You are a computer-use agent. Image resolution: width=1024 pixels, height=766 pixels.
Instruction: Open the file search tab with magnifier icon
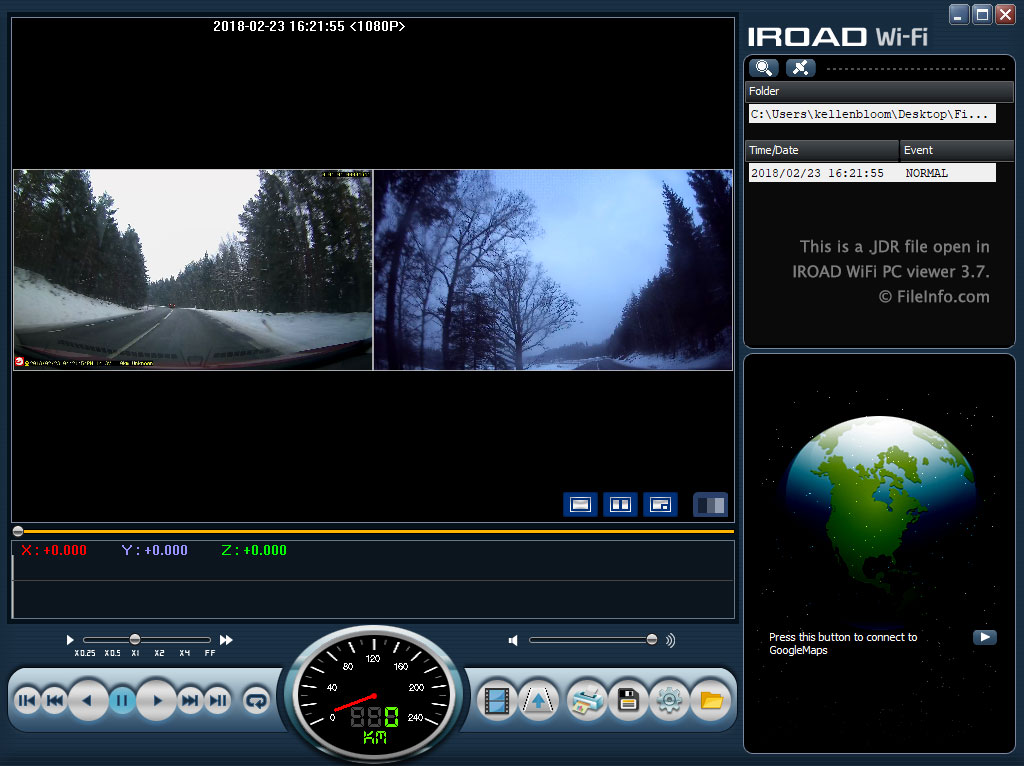(x=763, y=68)
